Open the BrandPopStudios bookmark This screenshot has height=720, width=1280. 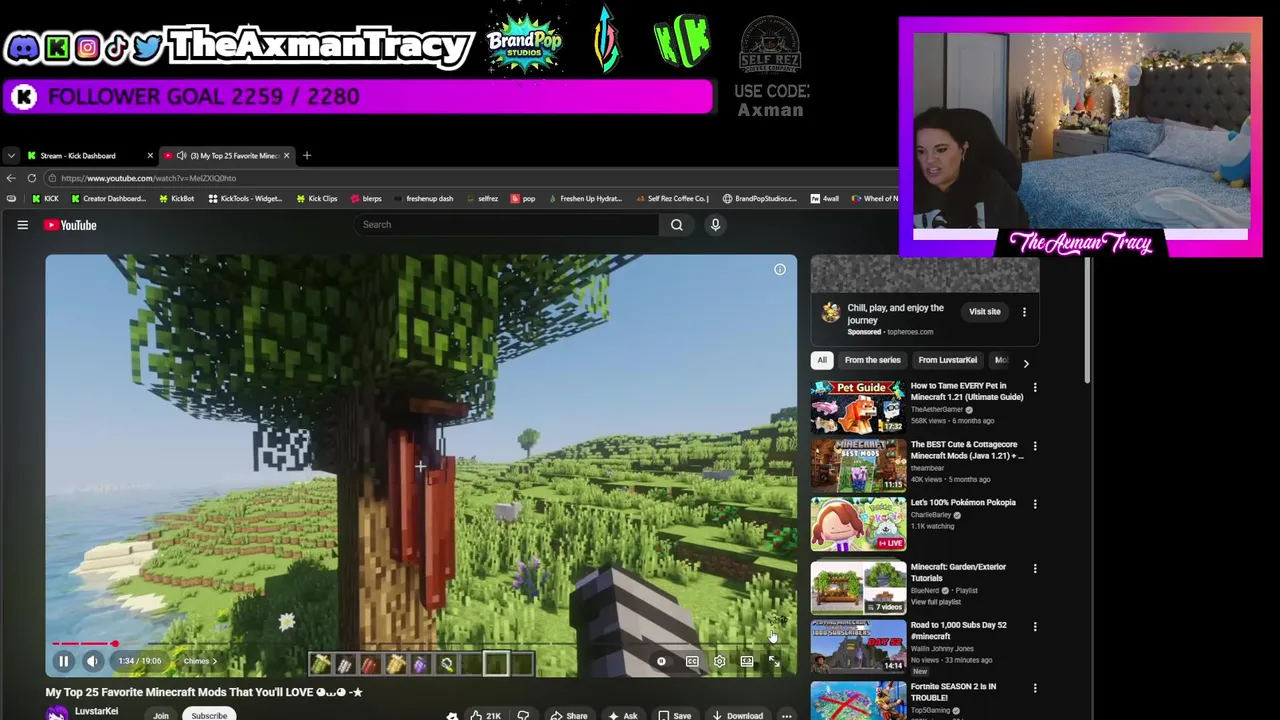[x=759, y=199]
